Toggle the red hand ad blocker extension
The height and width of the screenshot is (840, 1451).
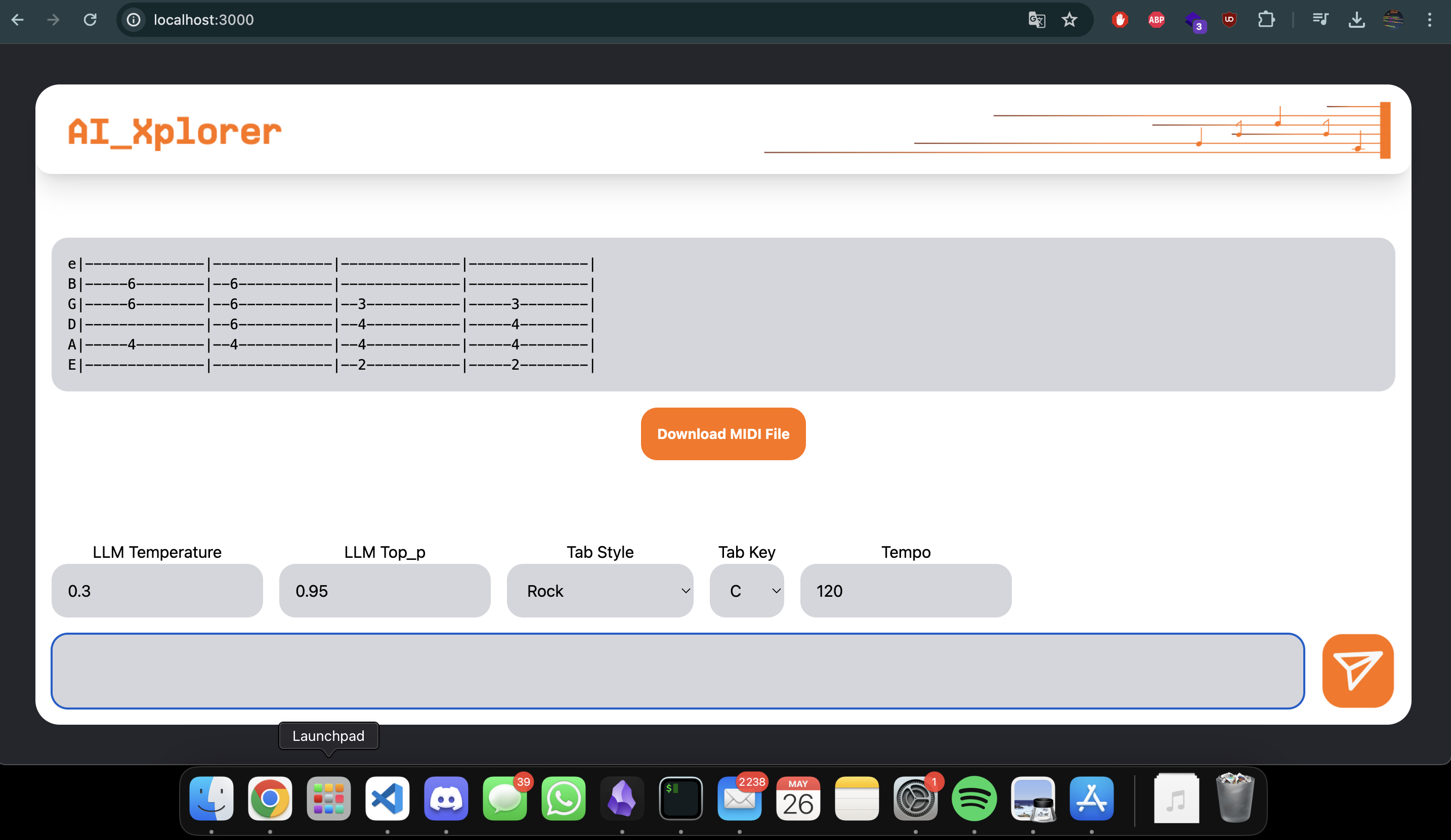click(1120, 19)
